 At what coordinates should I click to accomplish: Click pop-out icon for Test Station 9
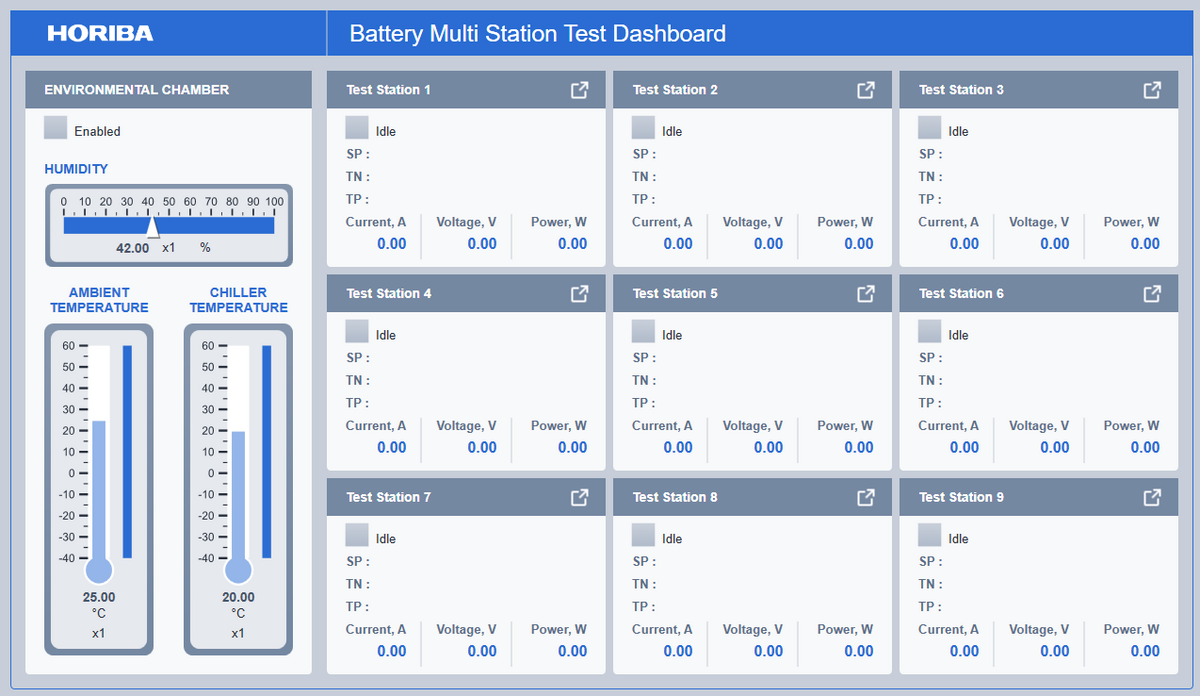[x=1152, y=497]
